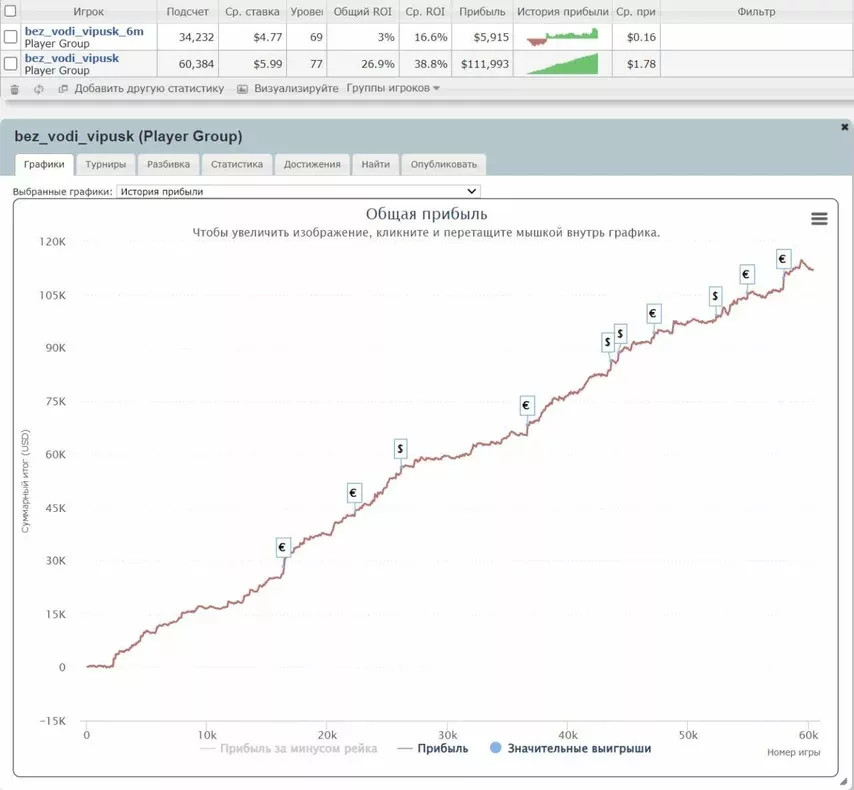Expand the Группы игроков menu

393,88
